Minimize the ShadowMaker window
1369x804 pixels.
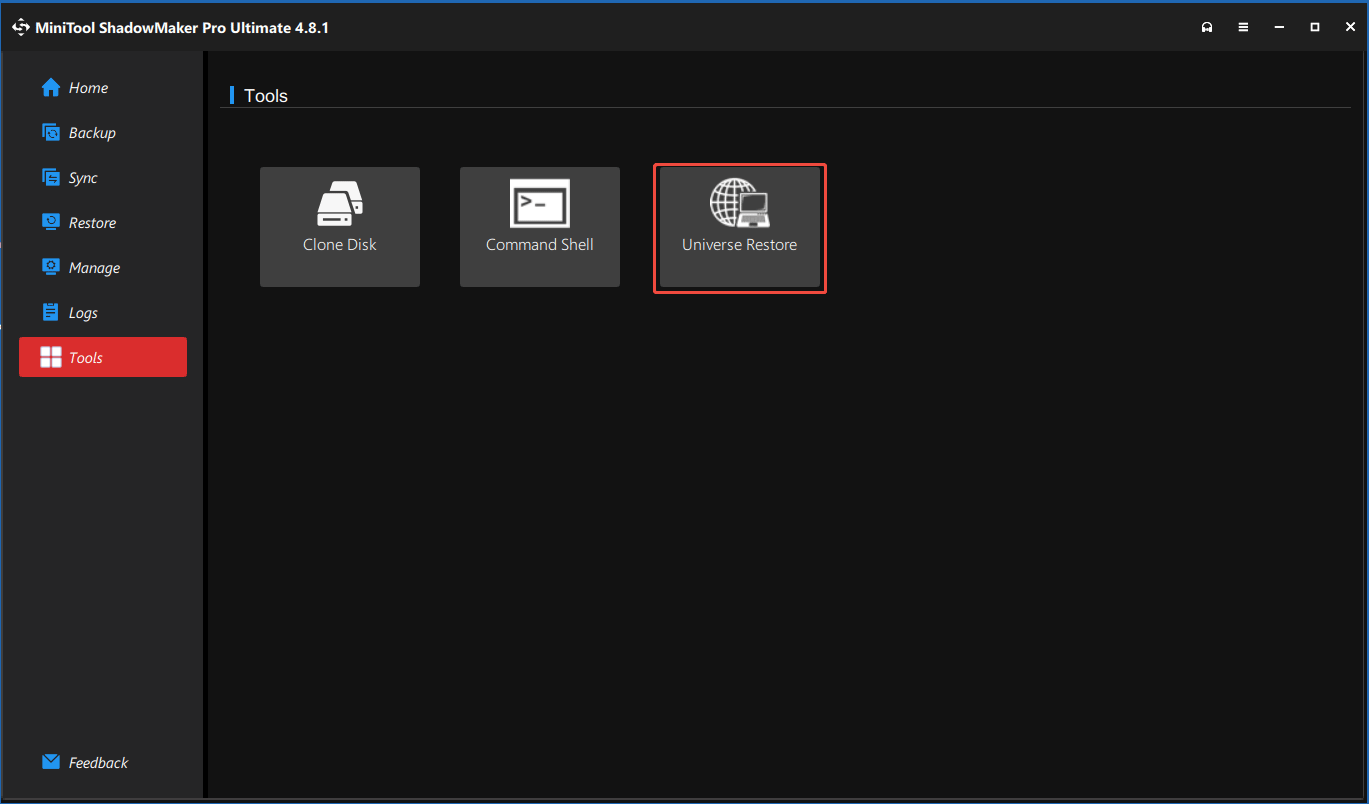[x=1279, y=27]
